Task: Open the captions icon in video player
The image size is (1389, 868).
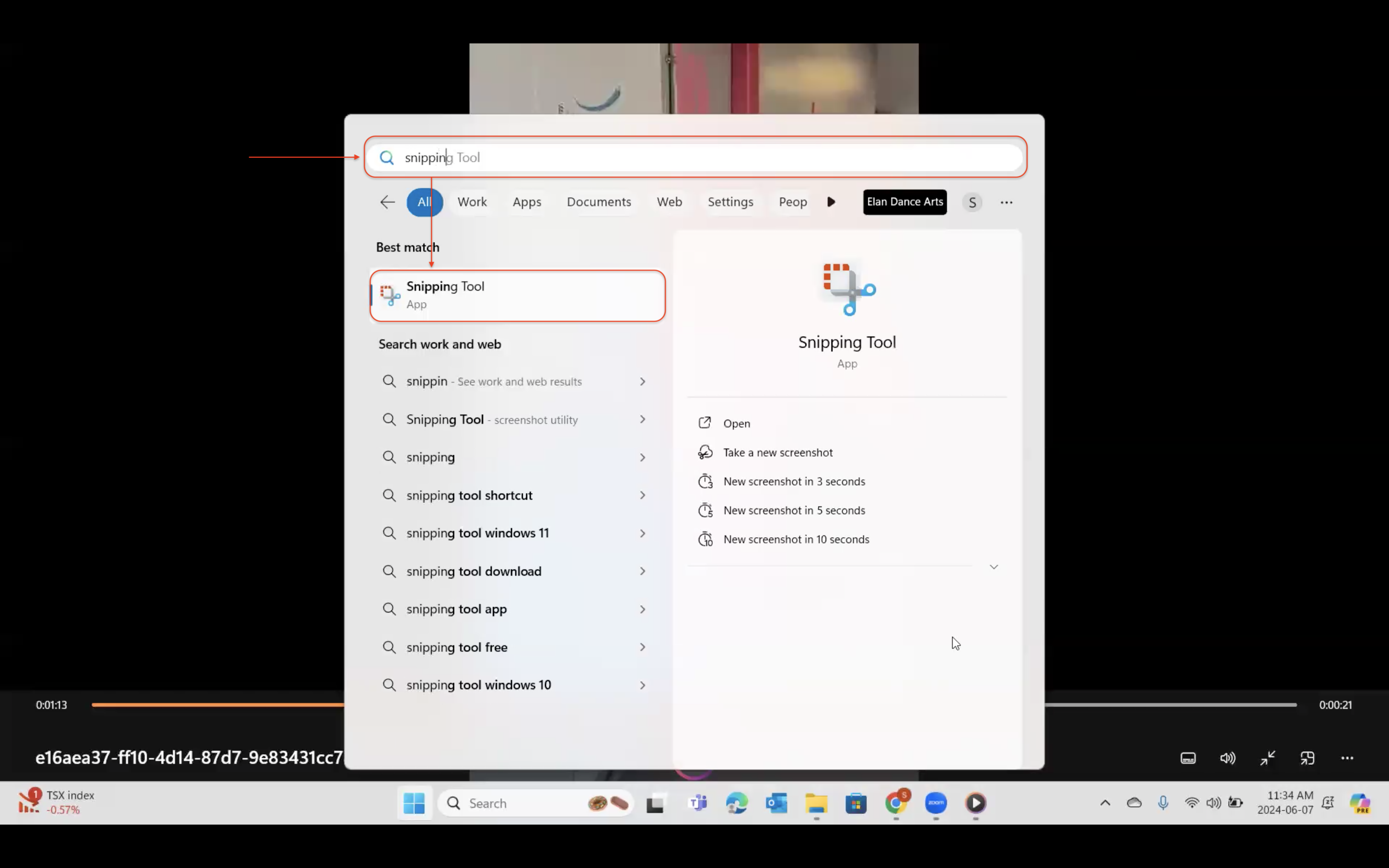Action: pyautogui.click(x=1187, y=758)
